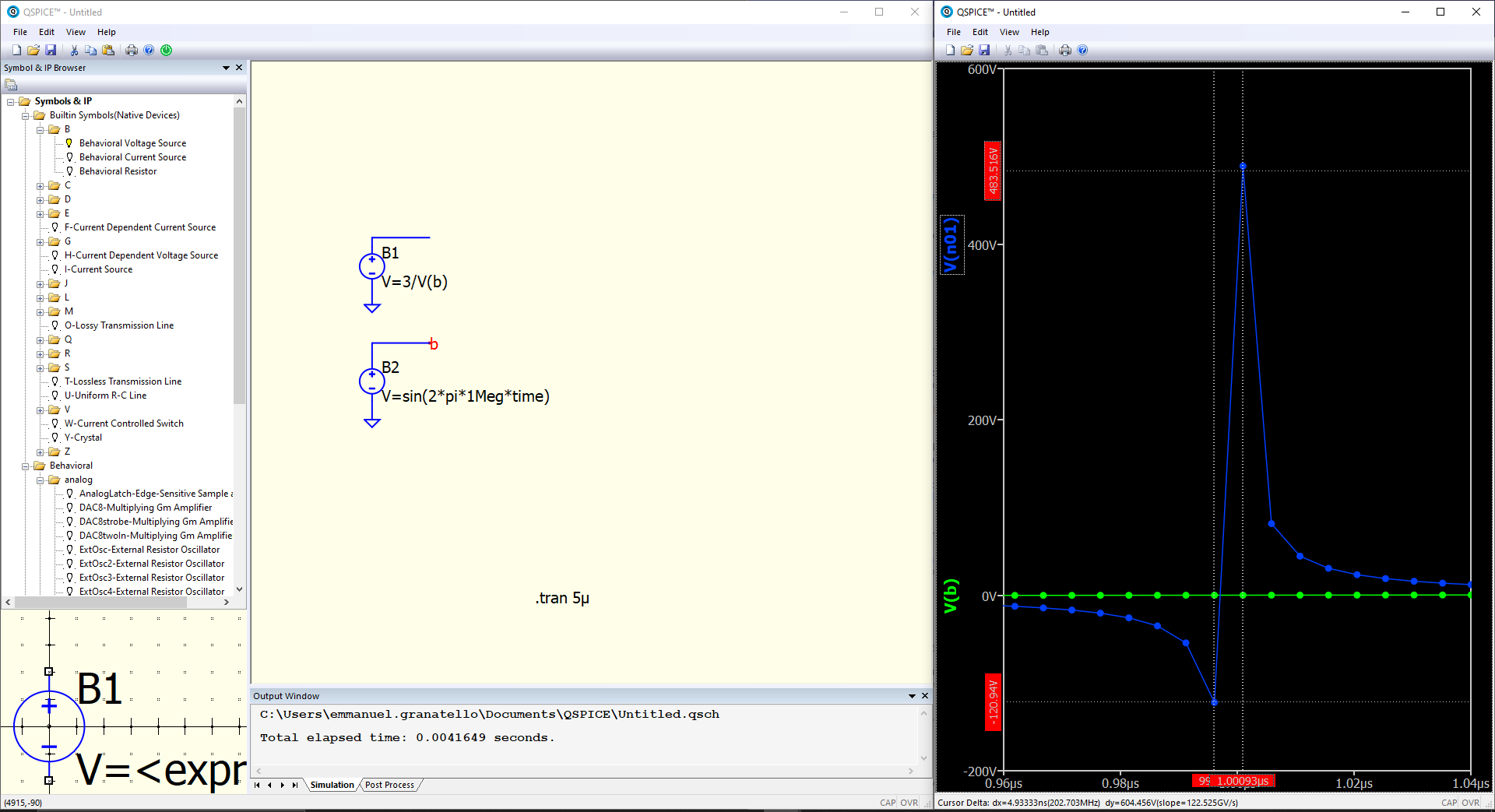Click Cut scissors icon in schematic window toolbar
This screenshot has width=1495, height=812.
pyautogui.click(x=74, y=50)
